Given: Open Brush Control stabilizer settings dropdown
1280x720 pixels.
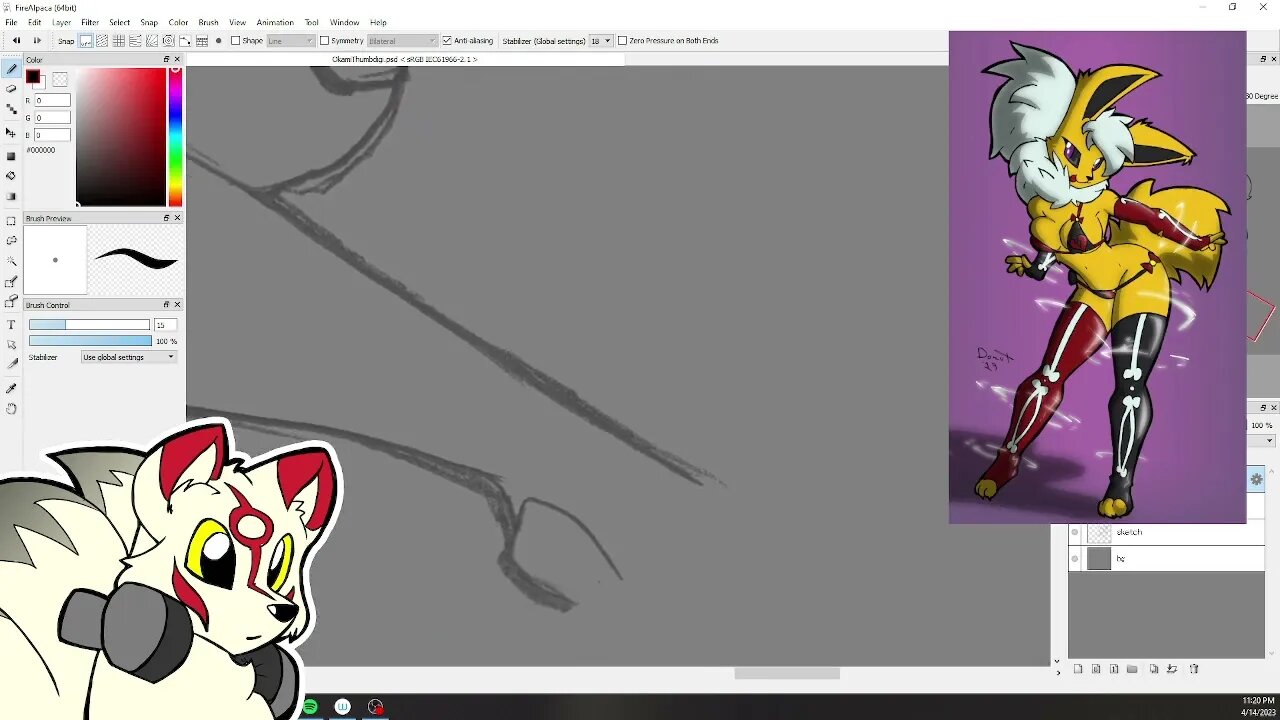Looking at the screenshot, I should tap(129, 357).
